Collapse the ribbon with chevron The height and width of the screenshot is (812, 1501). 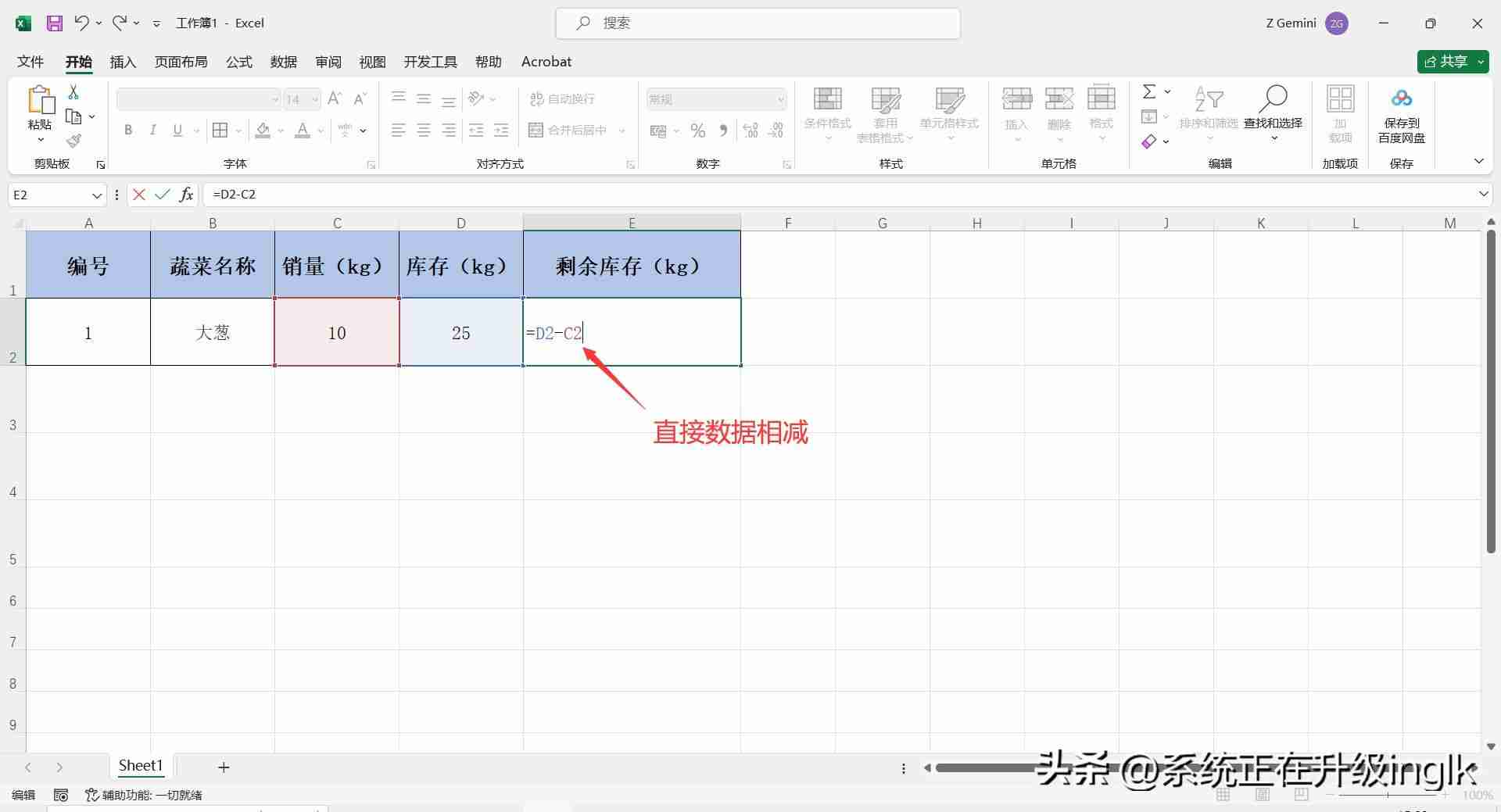pyautogui.click(x=1478, y=161)
